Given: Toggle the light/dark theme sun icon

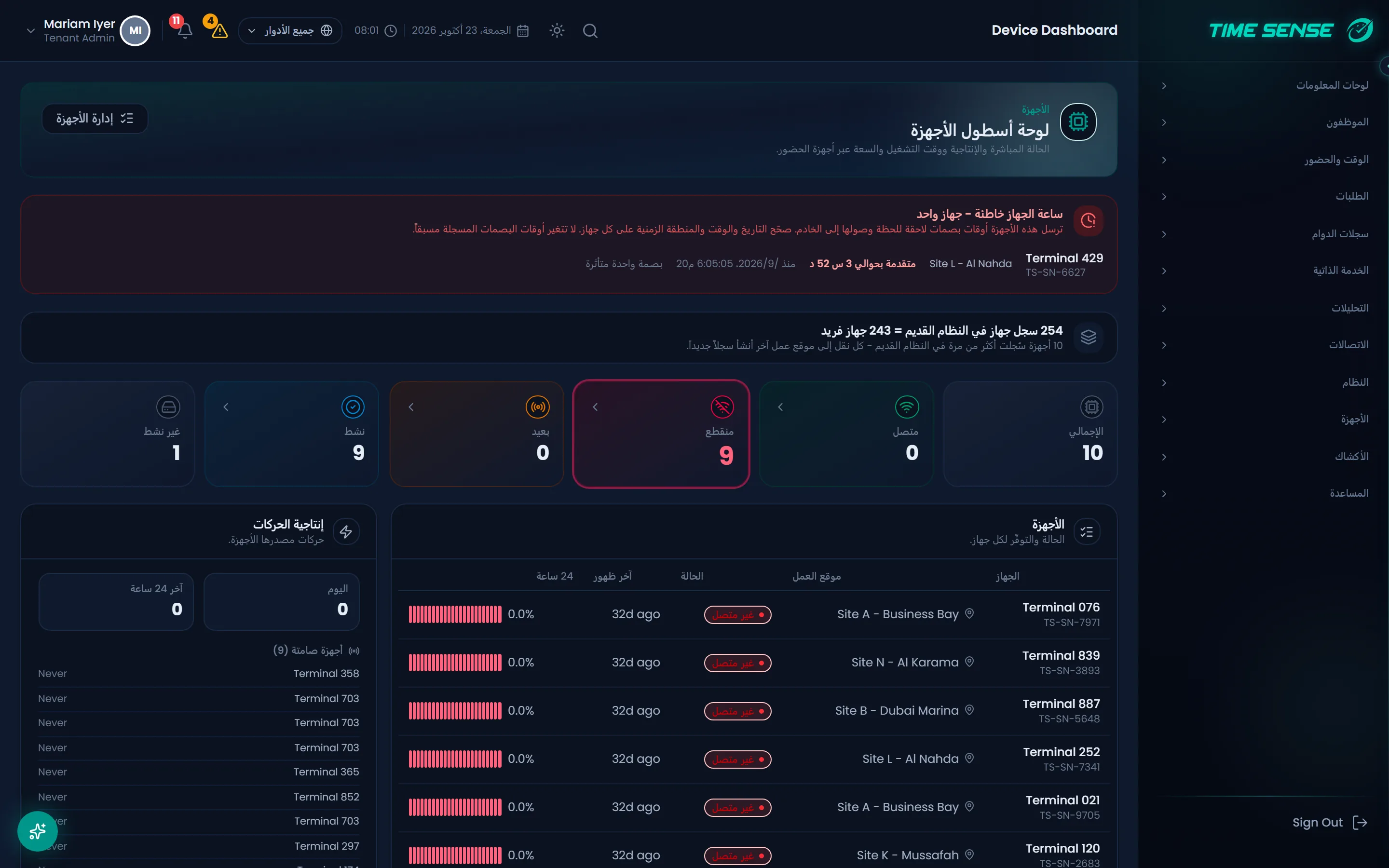Looking at the screenshot, I should 557,30.
